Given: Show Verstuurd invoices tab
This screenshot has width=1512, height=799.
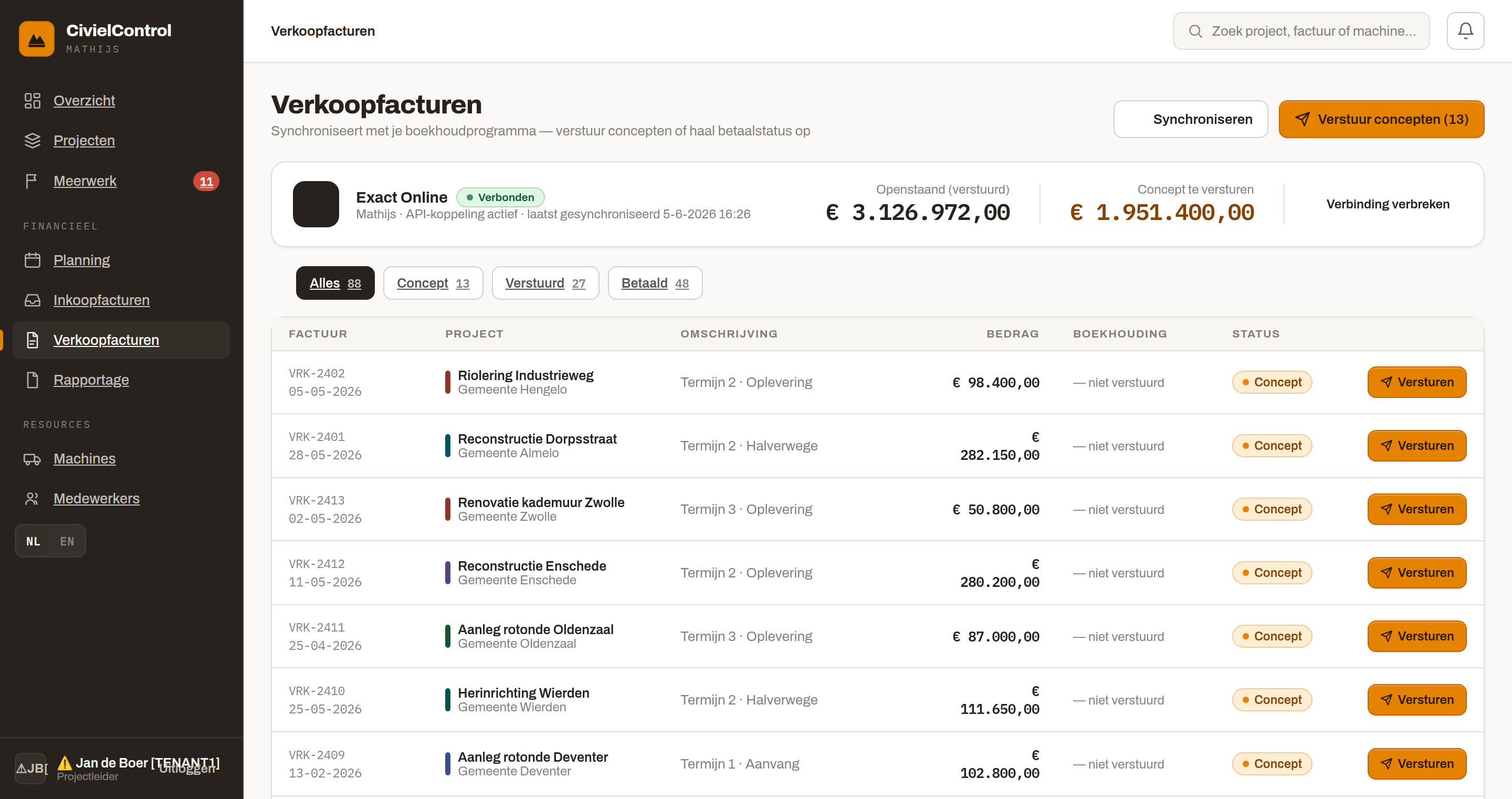Looking at the screenshot, I should coord(545,283).
